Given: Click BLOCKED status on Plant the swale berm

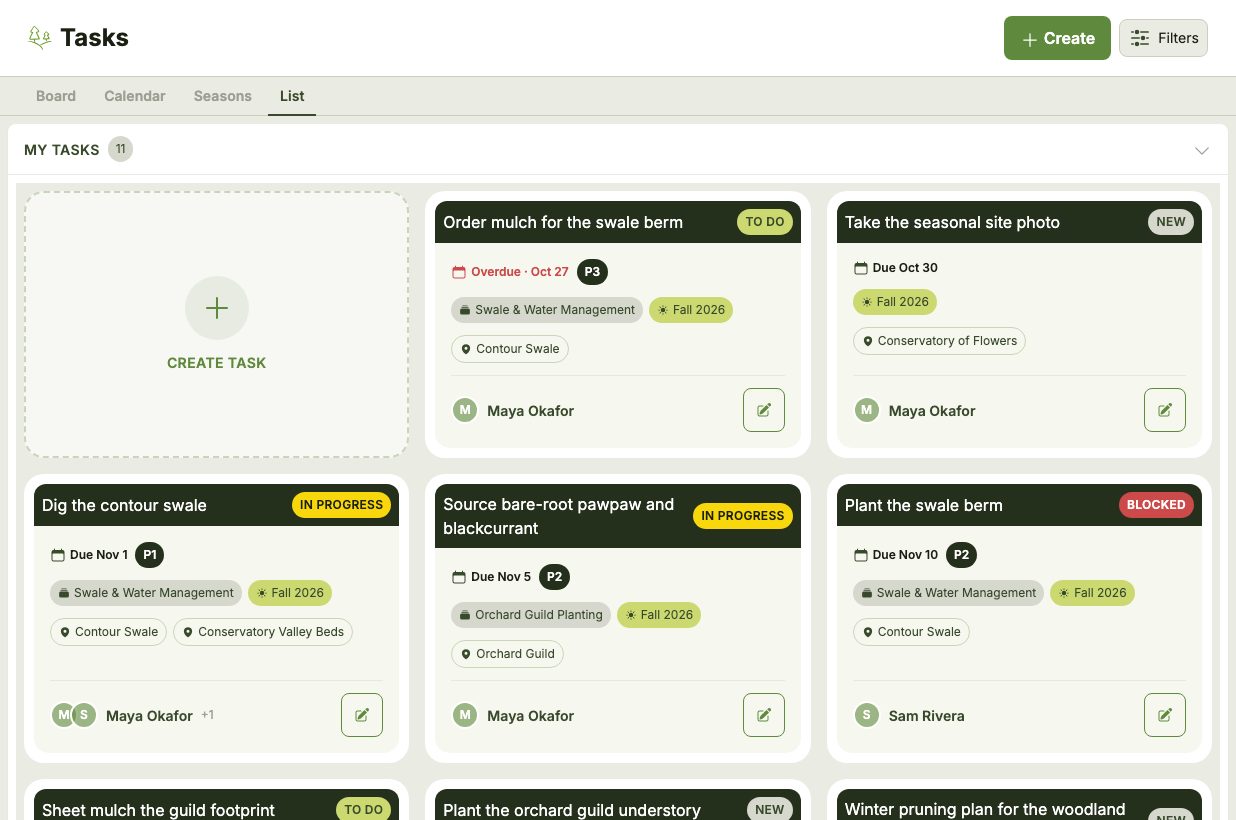Looking at the screenshot, I should pos(1156,505).
